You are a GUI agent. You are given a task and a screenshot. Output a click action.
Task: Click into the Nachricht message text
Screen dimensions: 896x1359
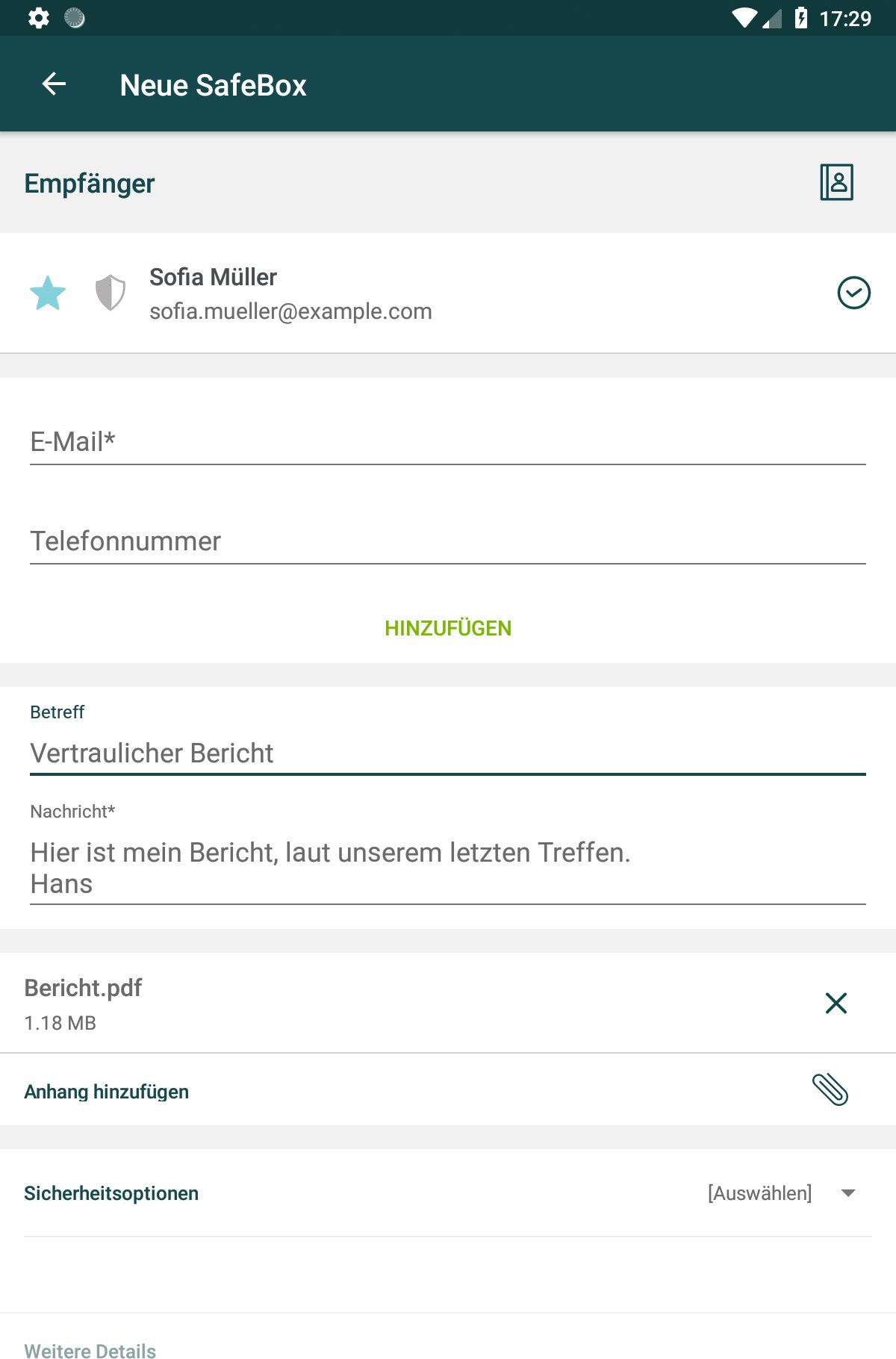pyautogui.click(x=448, y=868)
